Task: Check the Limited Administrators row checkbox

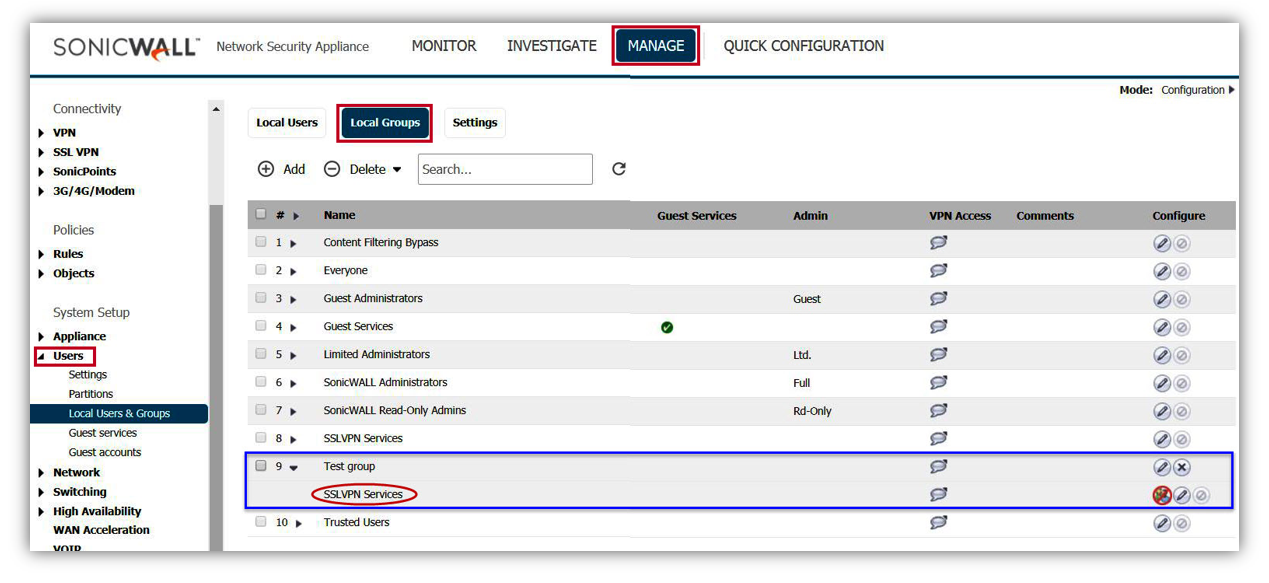Action: tap(261, 354)
